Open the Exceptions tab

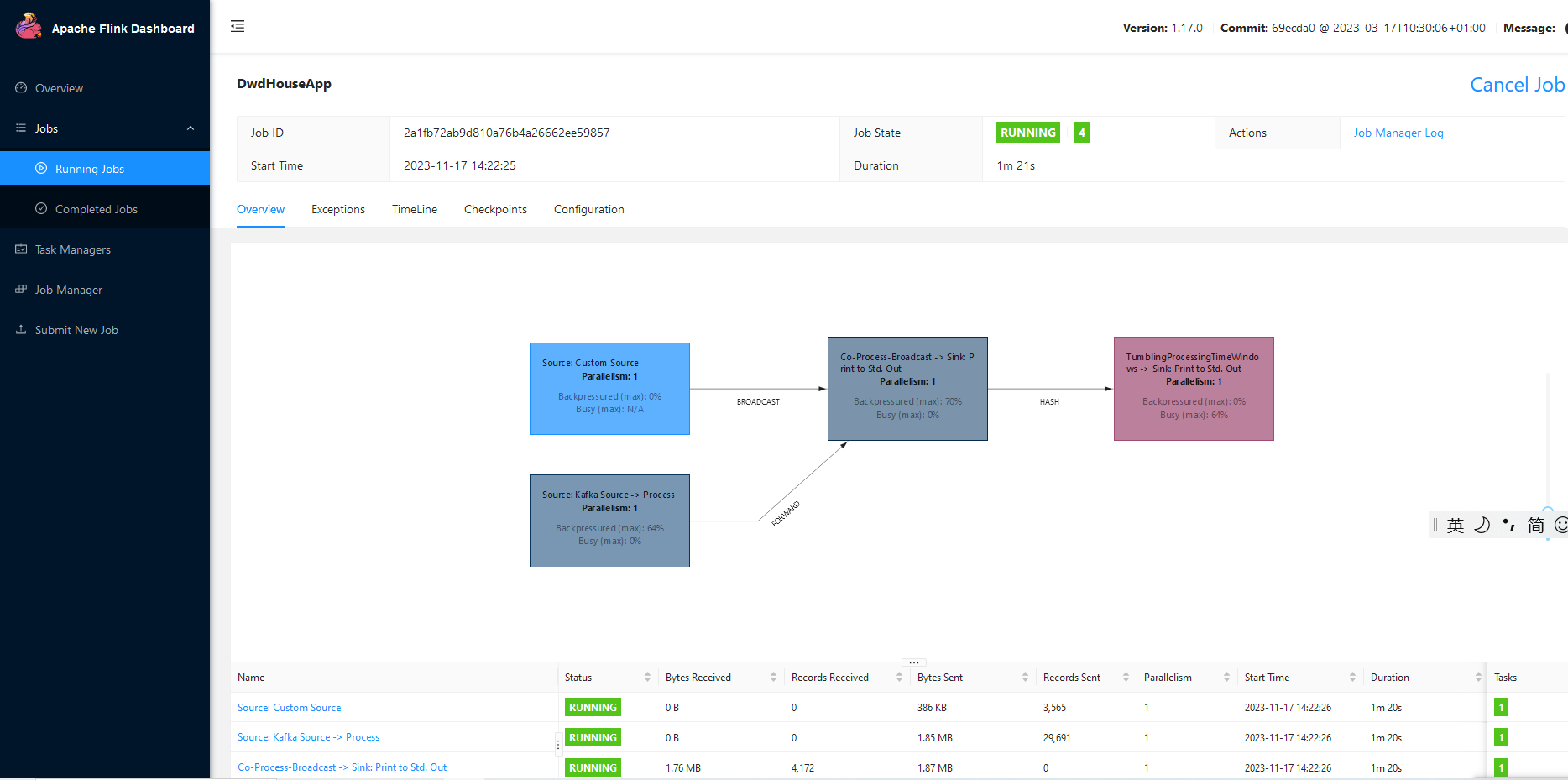(x=338, y=209)
